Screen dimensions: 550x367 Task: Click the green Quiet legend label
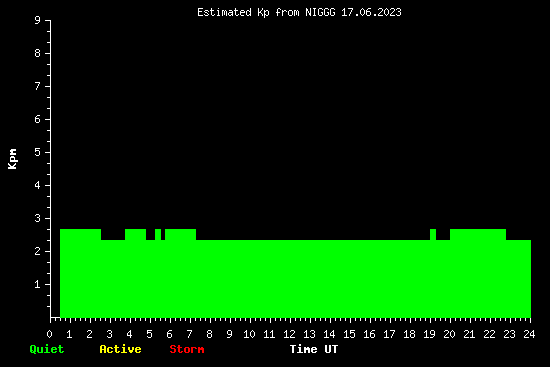point(47,349)
